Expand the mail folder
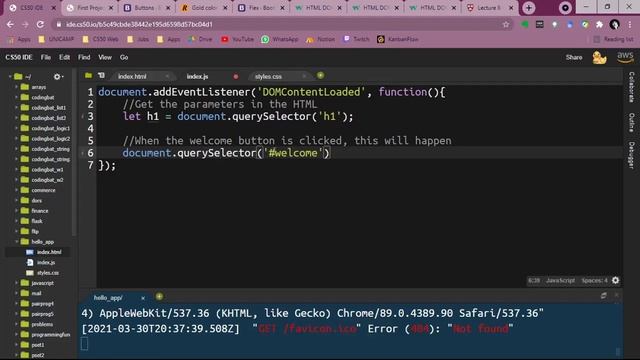 pos(17,293)
